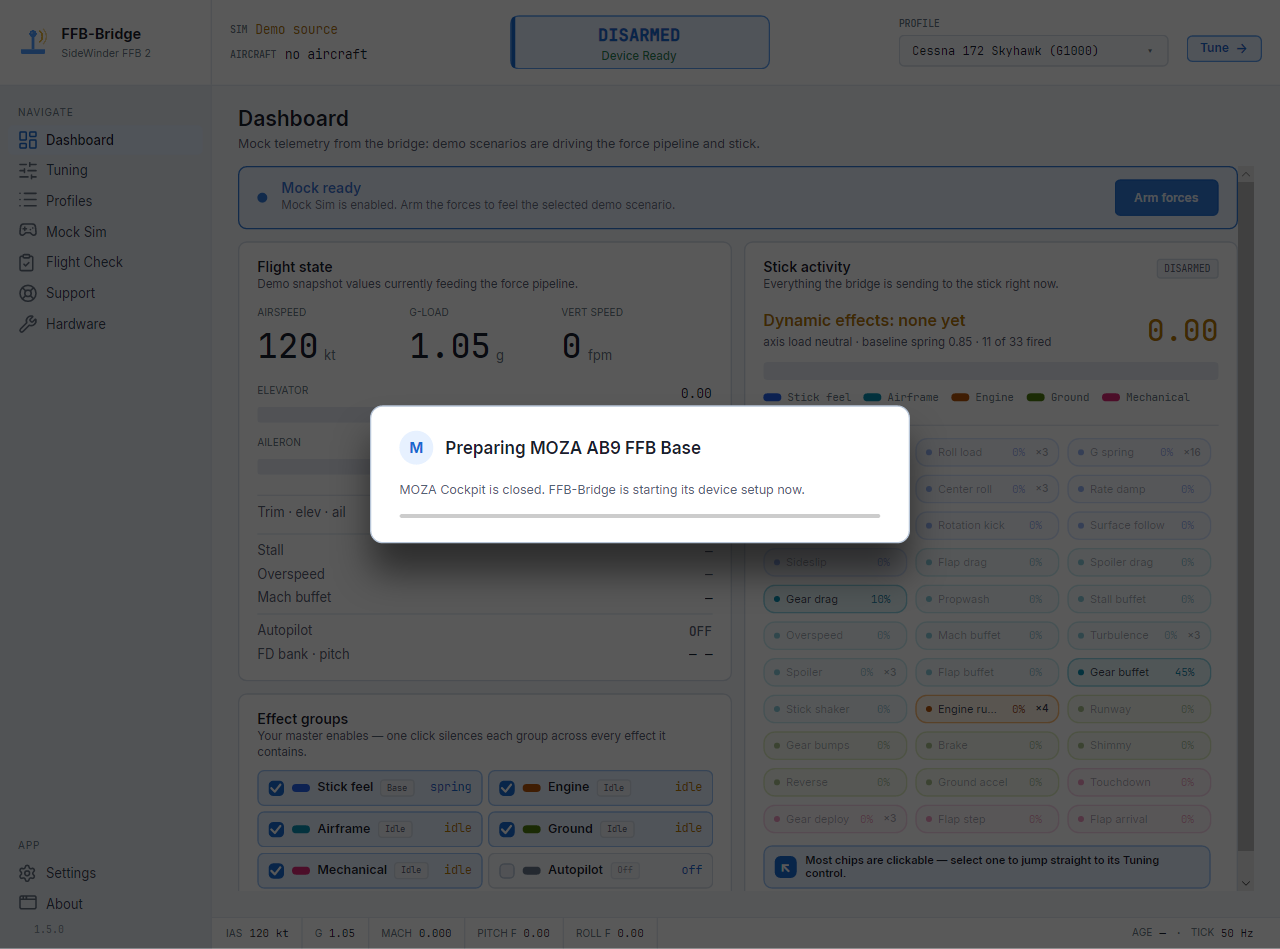Click the scrollbar up arrow

coord(1246,175)
